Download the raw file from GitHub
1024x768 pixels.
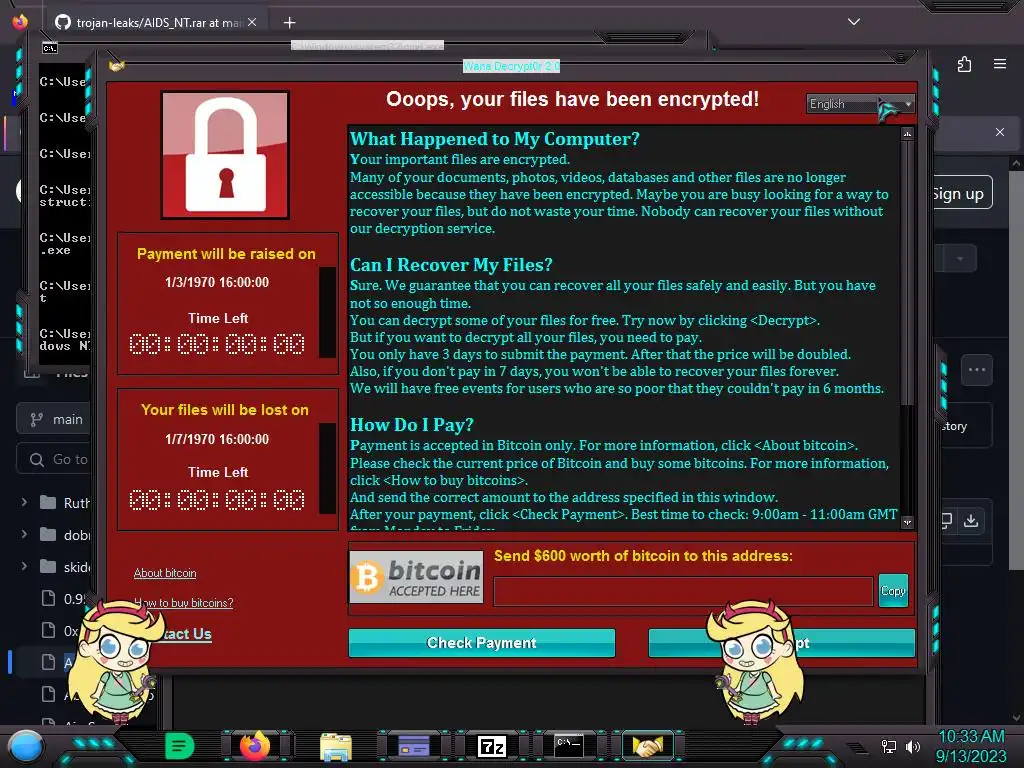pyautogui.click(x=971, y=520)
